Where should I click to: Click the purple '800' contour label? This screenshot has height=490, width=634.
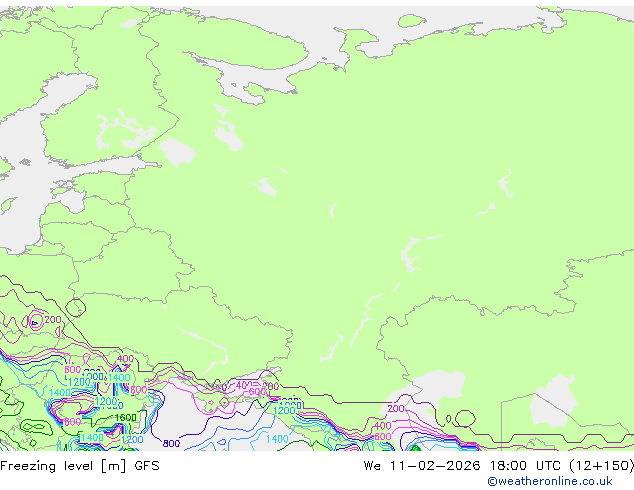[x=171, y=444]
